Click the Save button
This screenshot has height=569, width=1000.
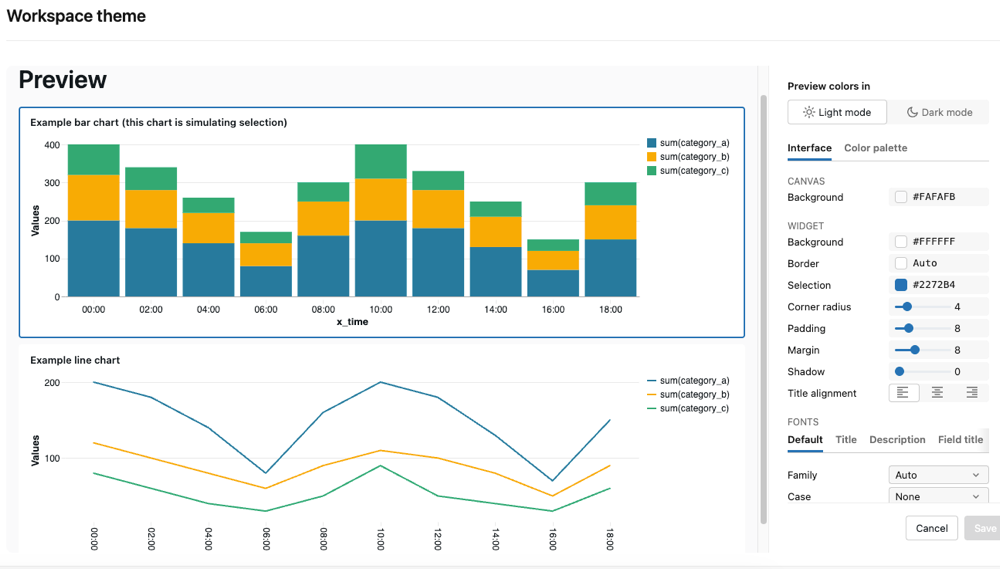coord(983,528)
